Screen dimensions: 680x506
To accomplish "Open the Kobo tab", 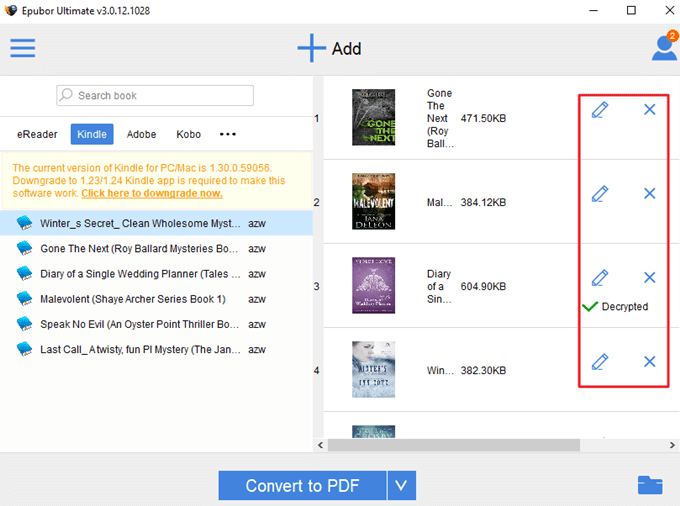I will pos(188,134).
